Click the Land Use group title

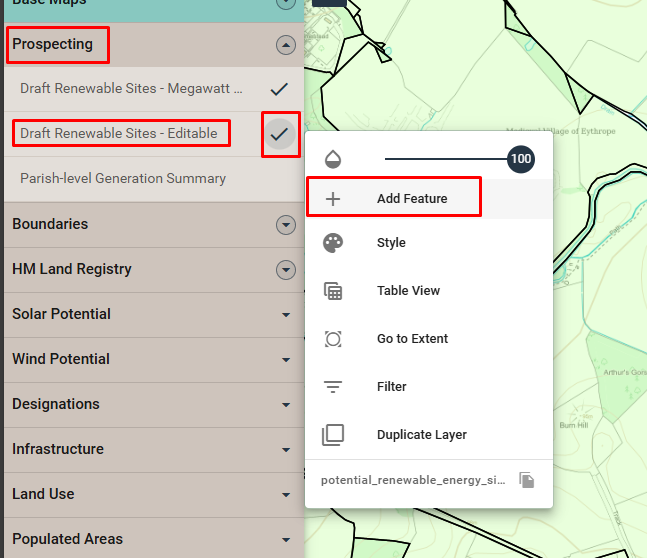[43, 494]
